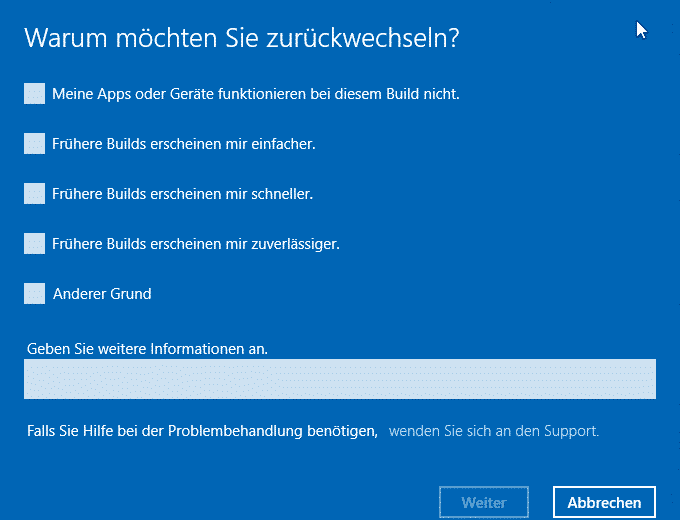Click the label text 'Frühere Builds erscheinen mir einfacher'
680x520 pixels.
184,144
